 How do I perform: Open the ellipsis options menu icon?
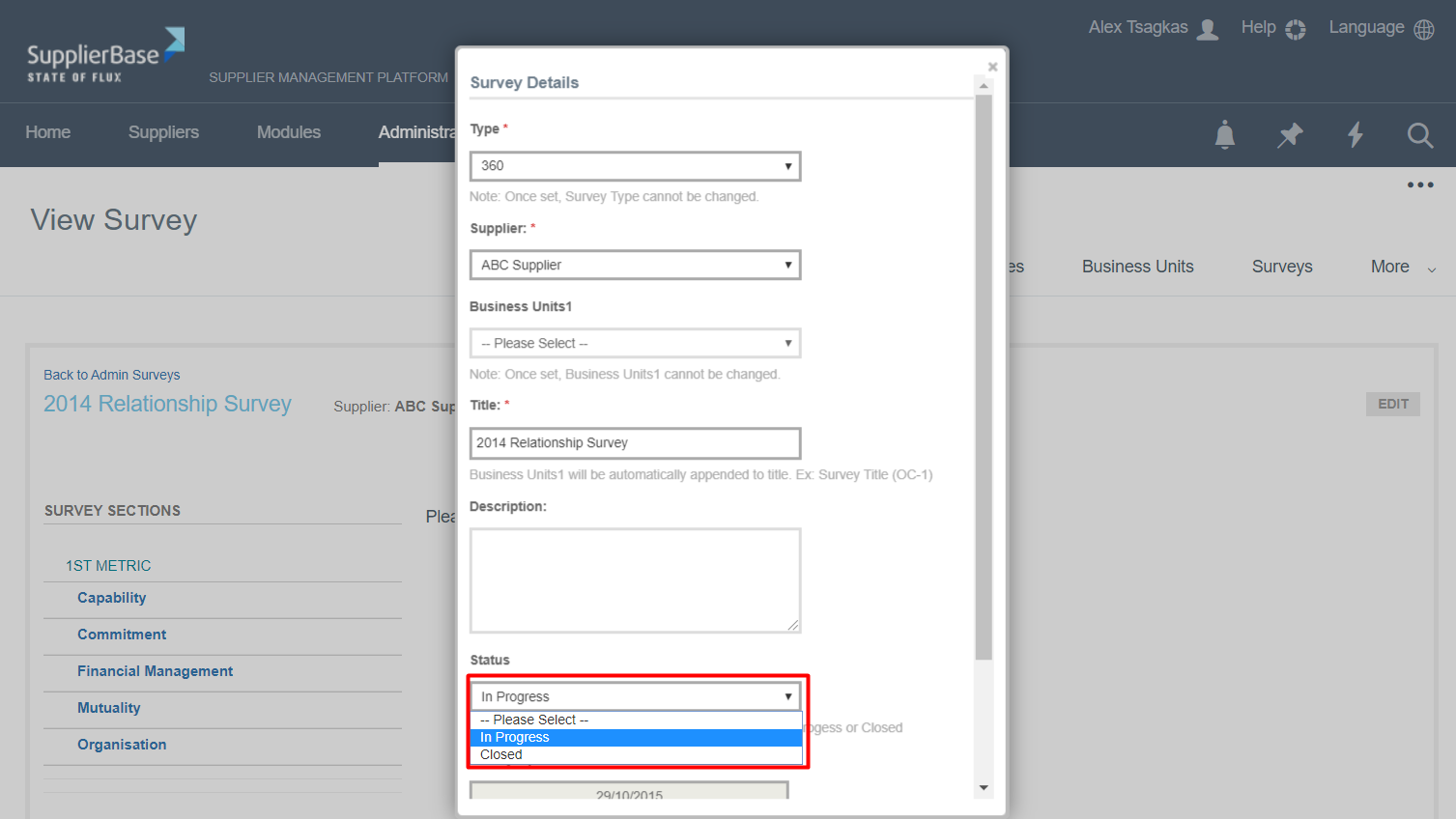coord(1420,184)
